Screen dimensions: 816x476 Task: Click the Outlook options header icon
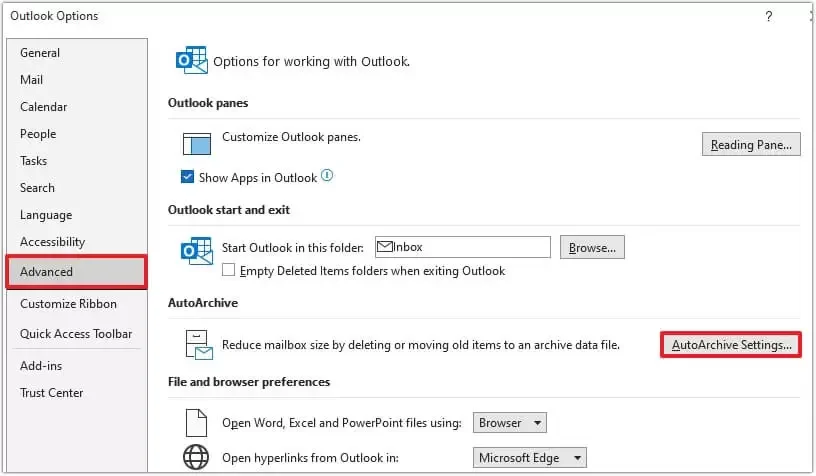191,61
